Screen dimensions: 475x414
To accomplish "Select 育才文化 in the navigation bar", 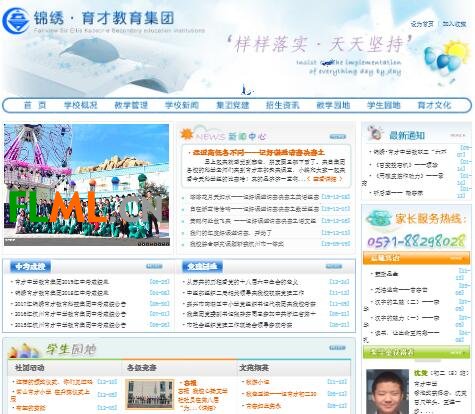I will point(434,105).
